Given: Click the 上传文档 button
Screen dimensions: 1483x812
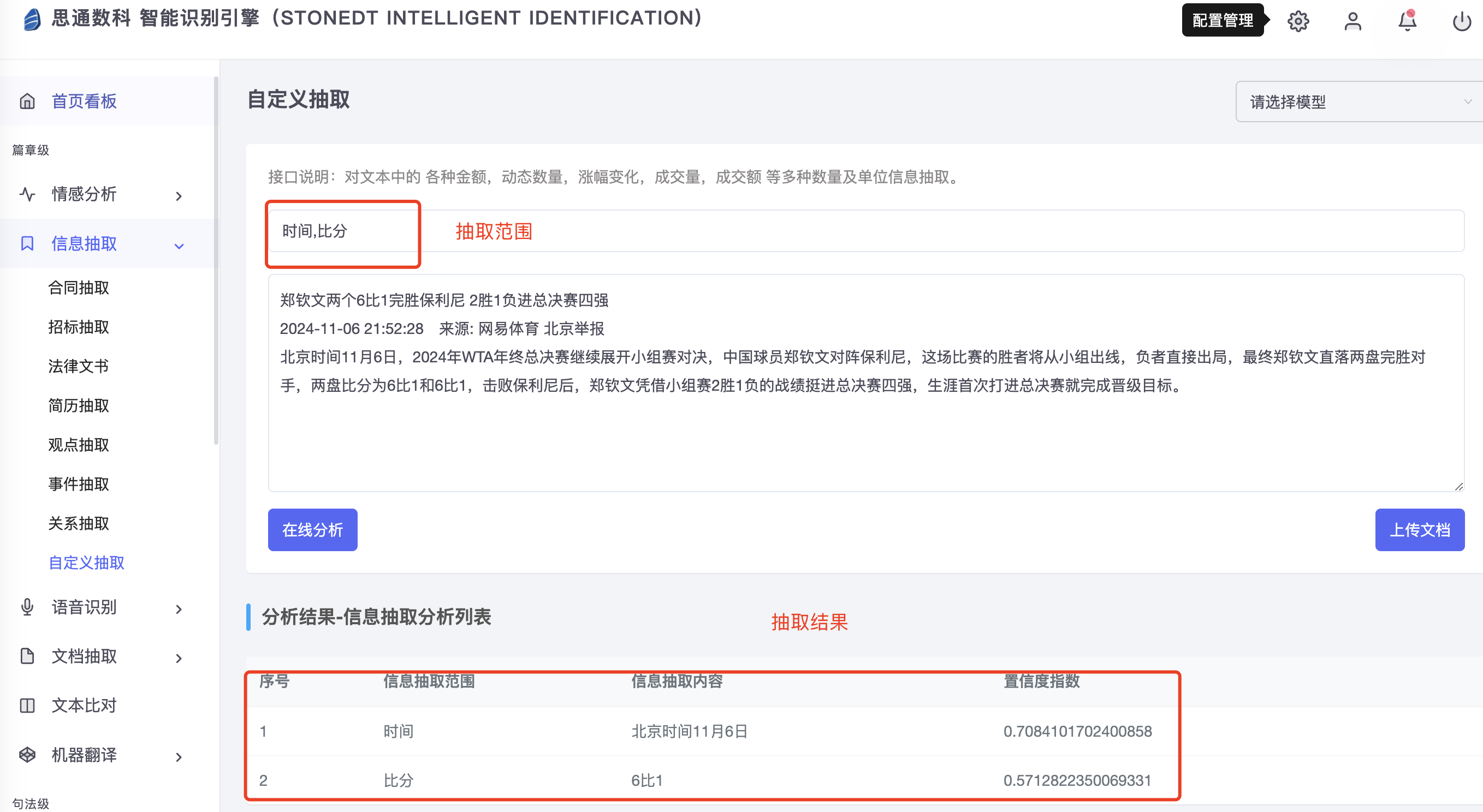Looking at the screenshot, I should (x=1419, y=529).
